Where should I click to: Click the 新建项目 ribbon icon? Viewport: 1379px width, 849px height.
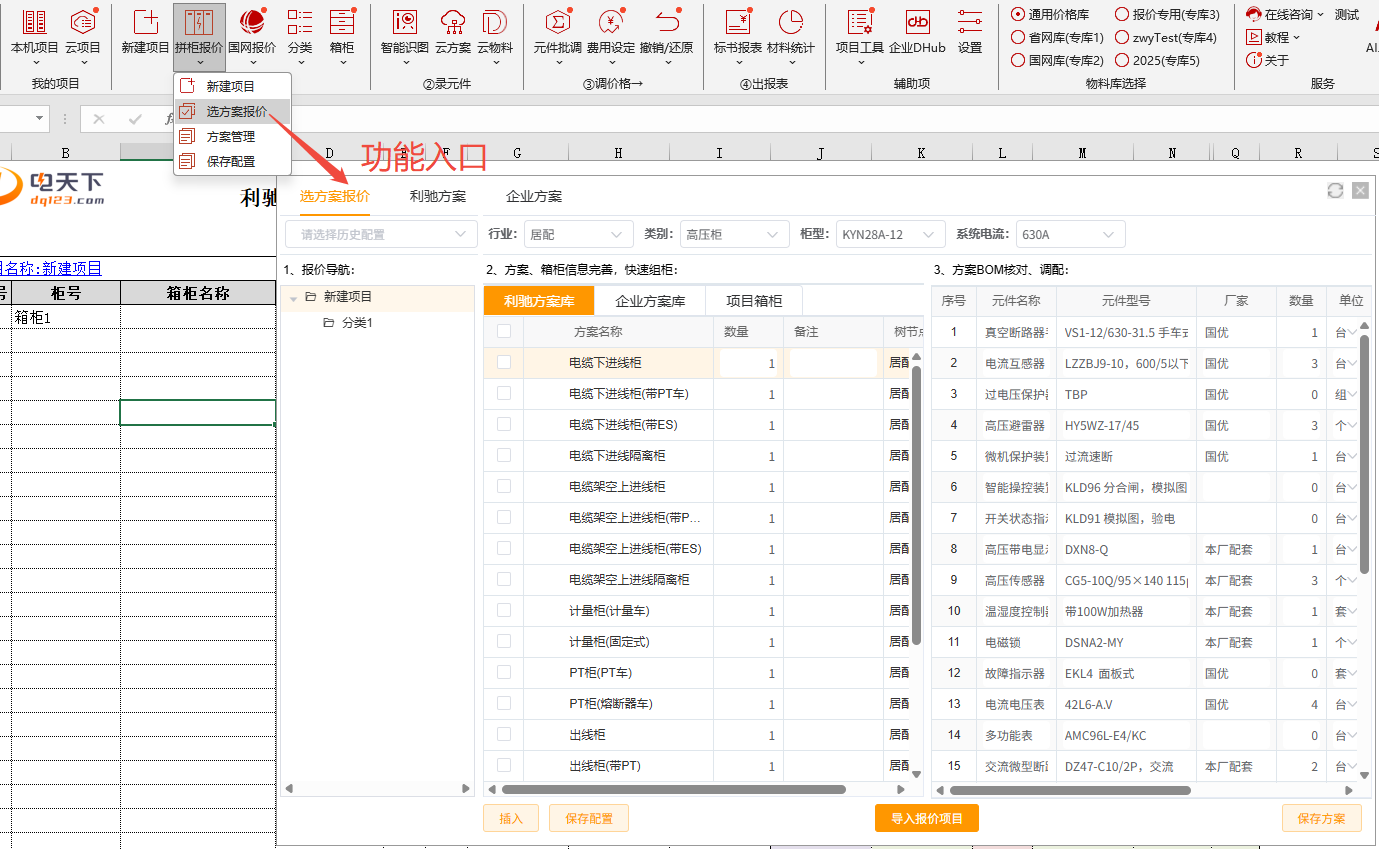(x=145, y=32)
